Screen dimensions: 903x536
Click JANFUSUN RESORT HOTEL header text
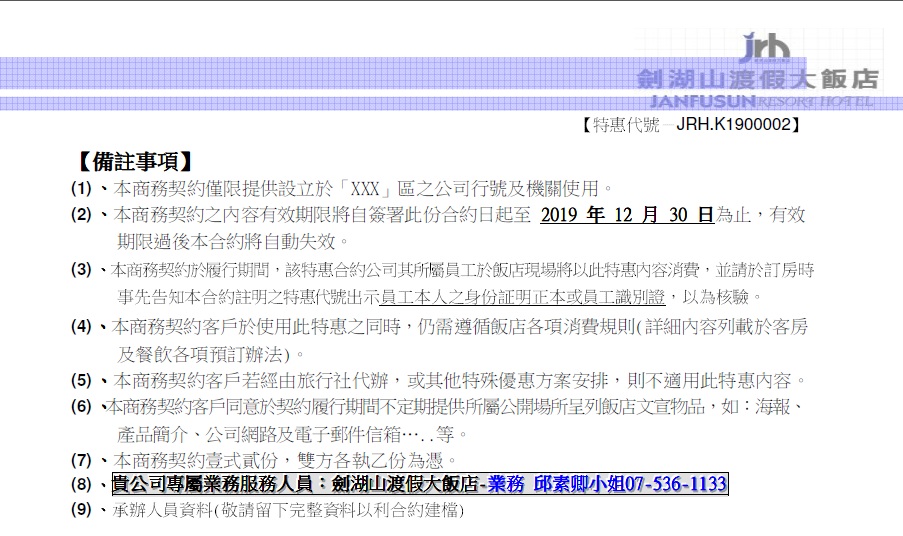tap(762, 102)
